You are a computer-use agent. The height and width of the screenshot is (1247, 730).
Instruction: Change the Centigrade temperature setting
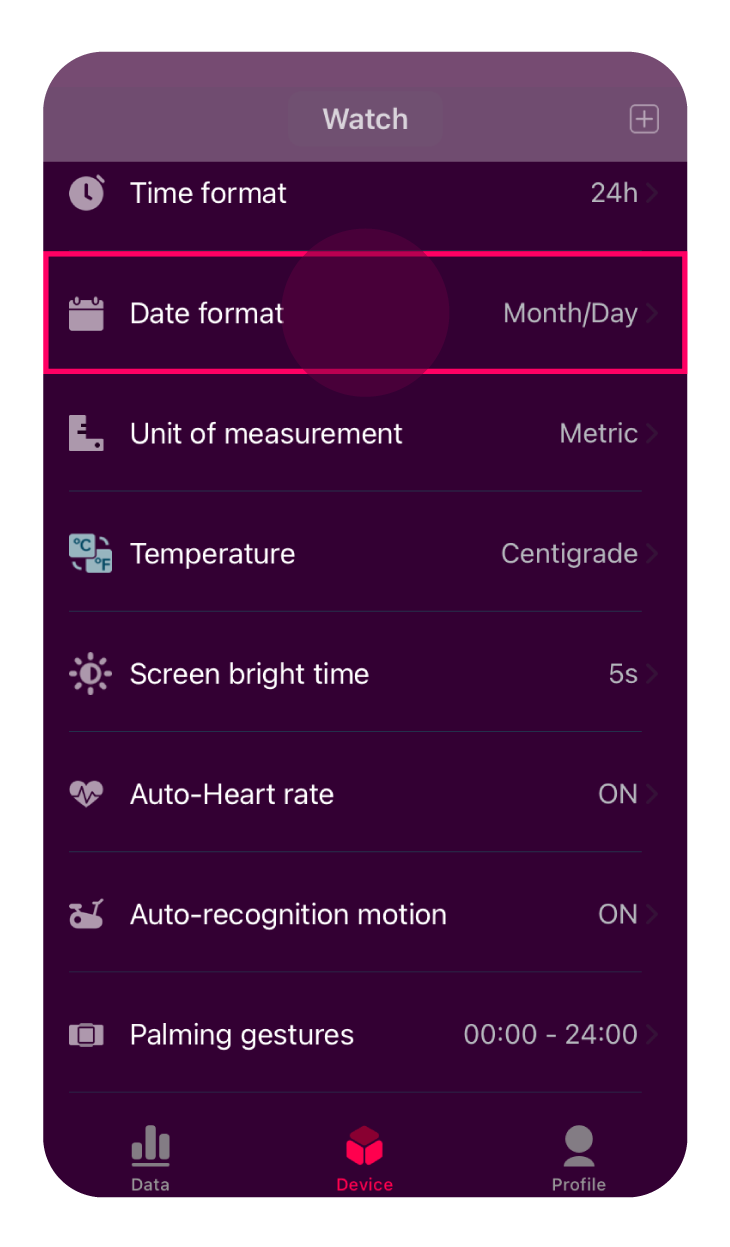(x=569, y=554)
